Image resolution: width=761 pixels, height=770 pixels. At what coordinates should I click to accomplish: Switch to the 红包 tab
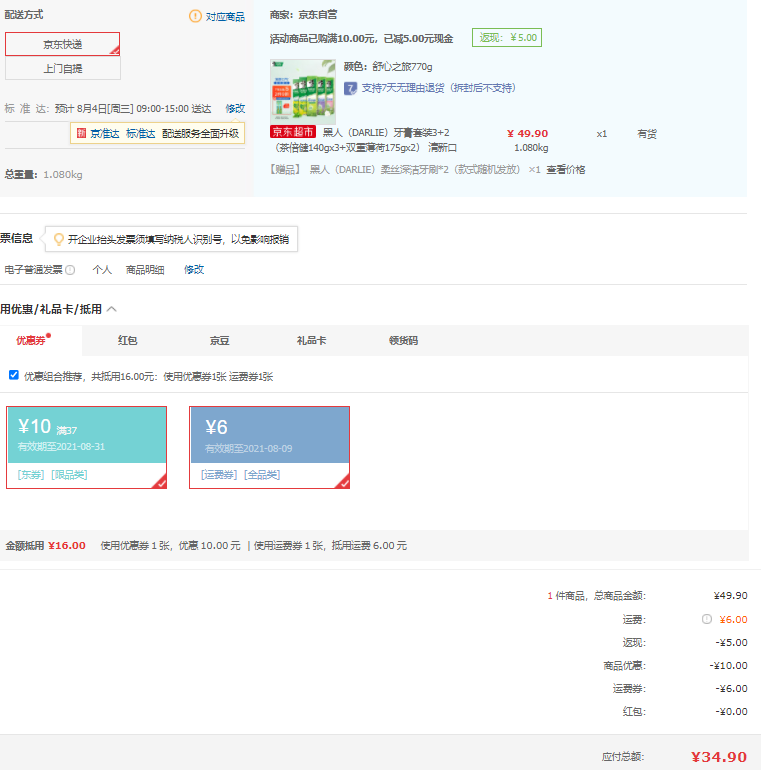[128, 340]
